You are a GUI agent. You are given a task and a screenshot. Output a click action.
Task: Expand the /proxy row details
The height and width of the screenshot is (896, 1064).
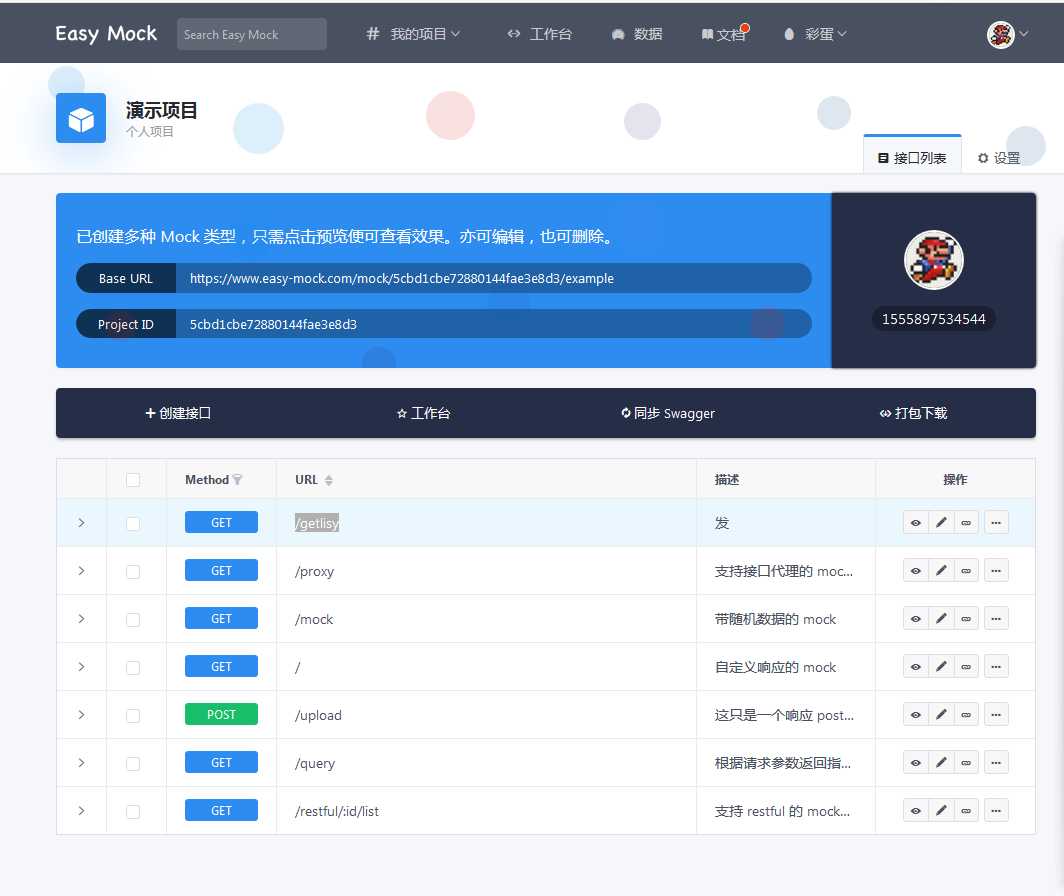click(81, 571)
